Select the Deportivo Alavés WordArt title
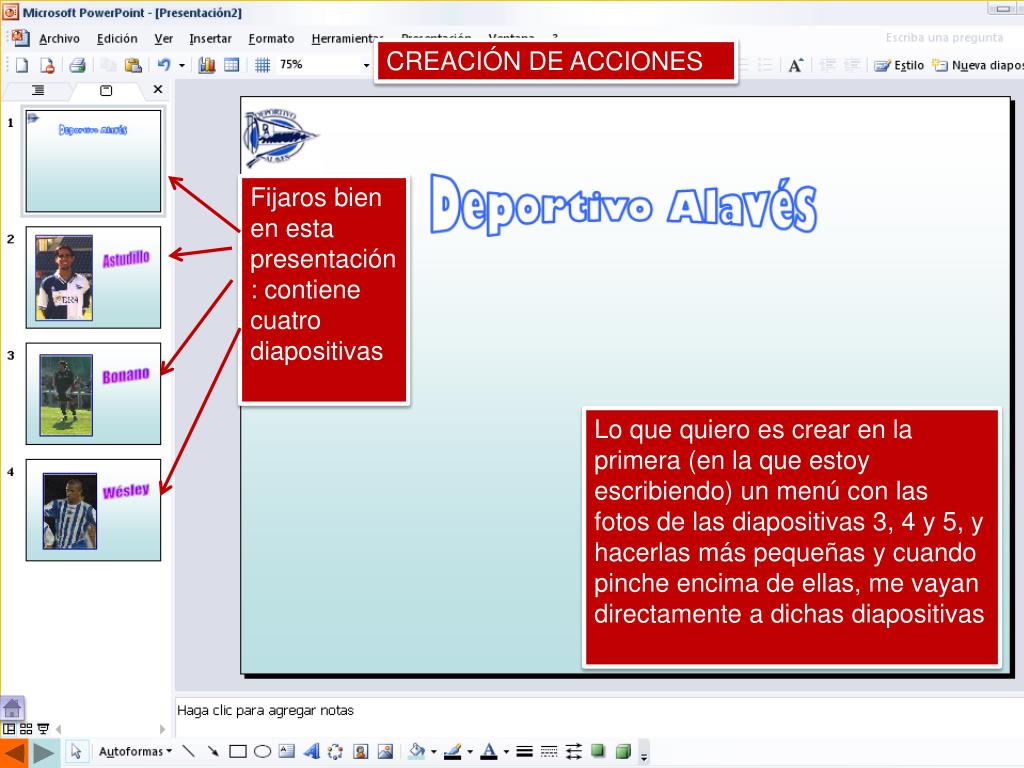1024x768 pixels. pos(624,204)
